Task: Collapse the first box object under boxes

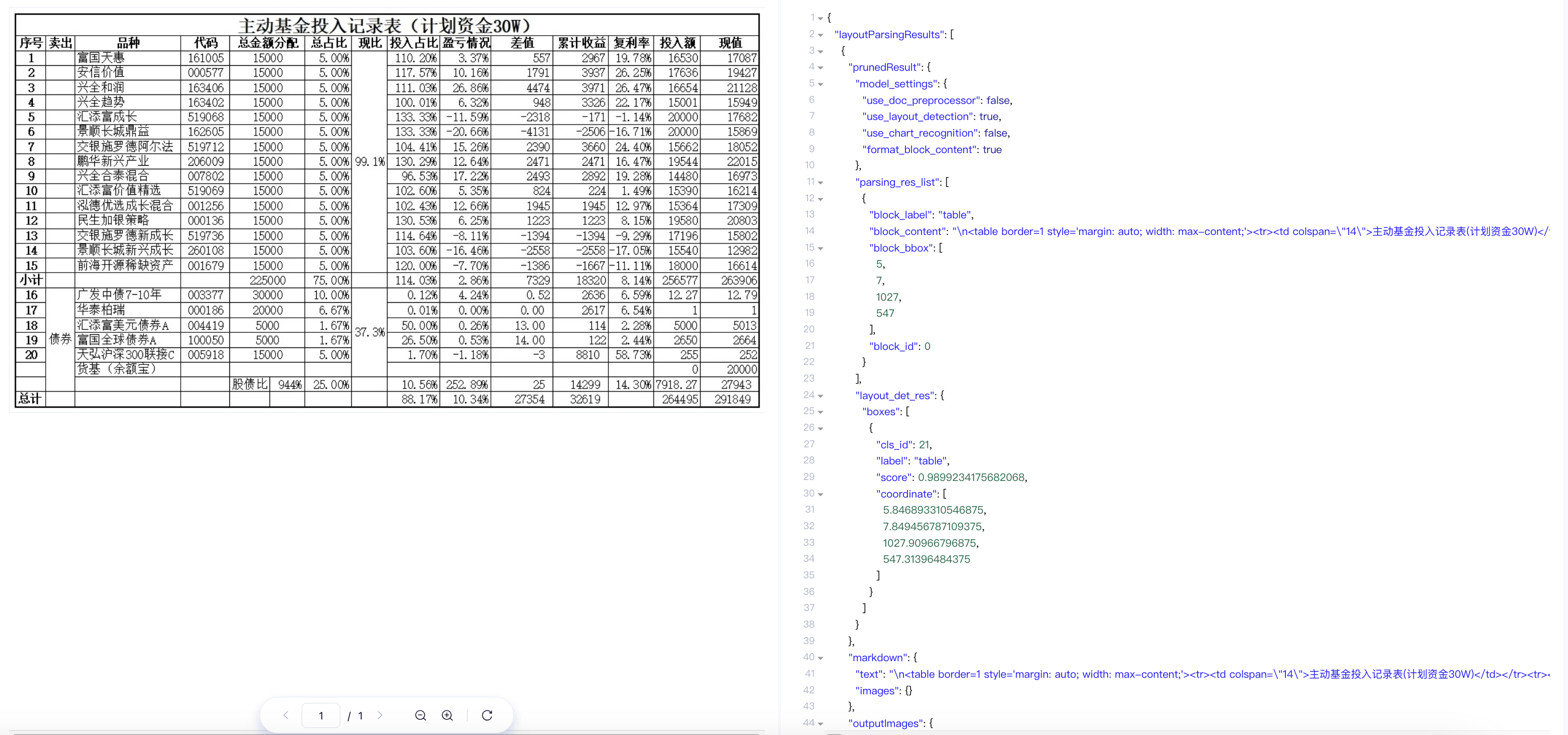Action: coord(820,428)
